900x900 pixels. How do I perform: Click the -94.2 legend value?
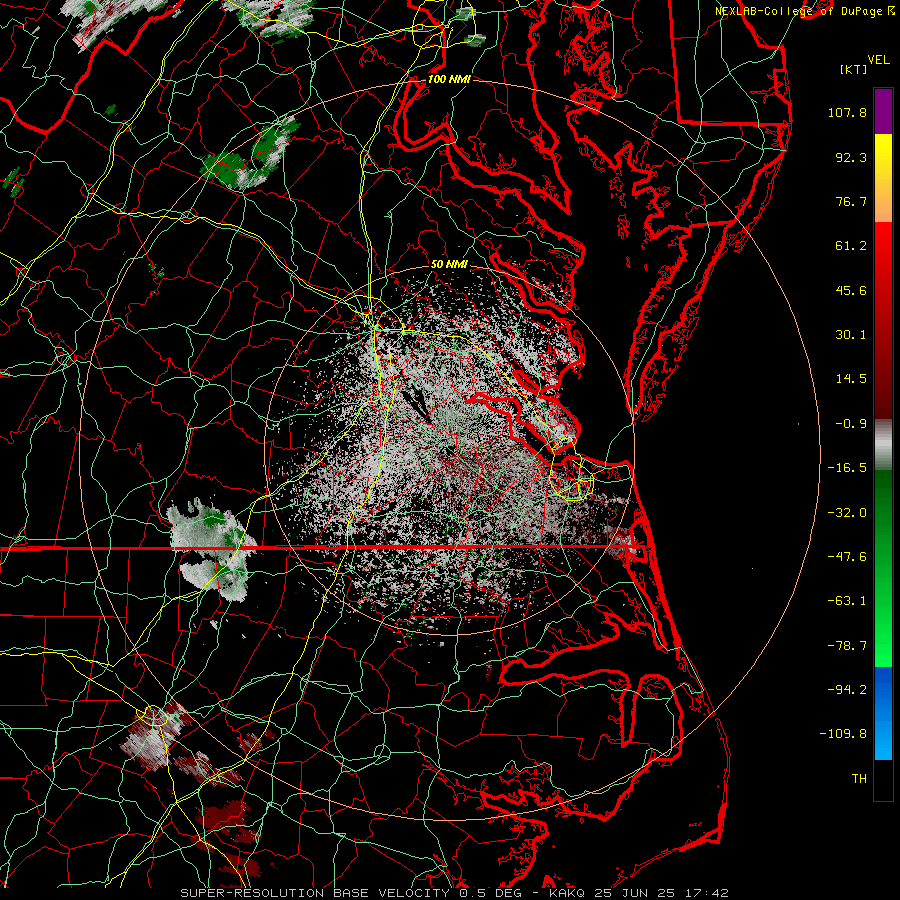pos(847,690)
